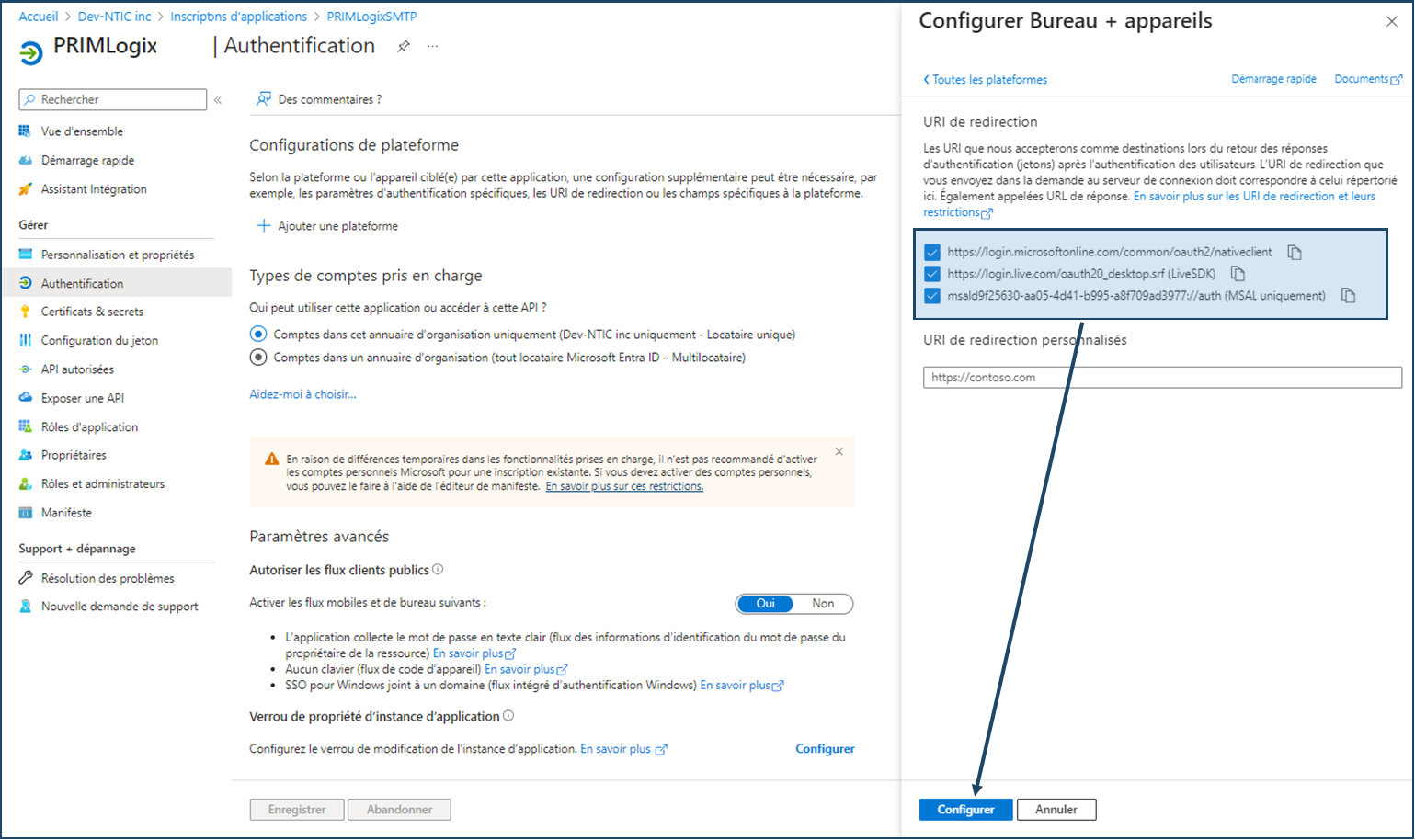Screen dimensions: 1415x840
Task: Collapse the left navigation menu
Action: tap(218, 100)
